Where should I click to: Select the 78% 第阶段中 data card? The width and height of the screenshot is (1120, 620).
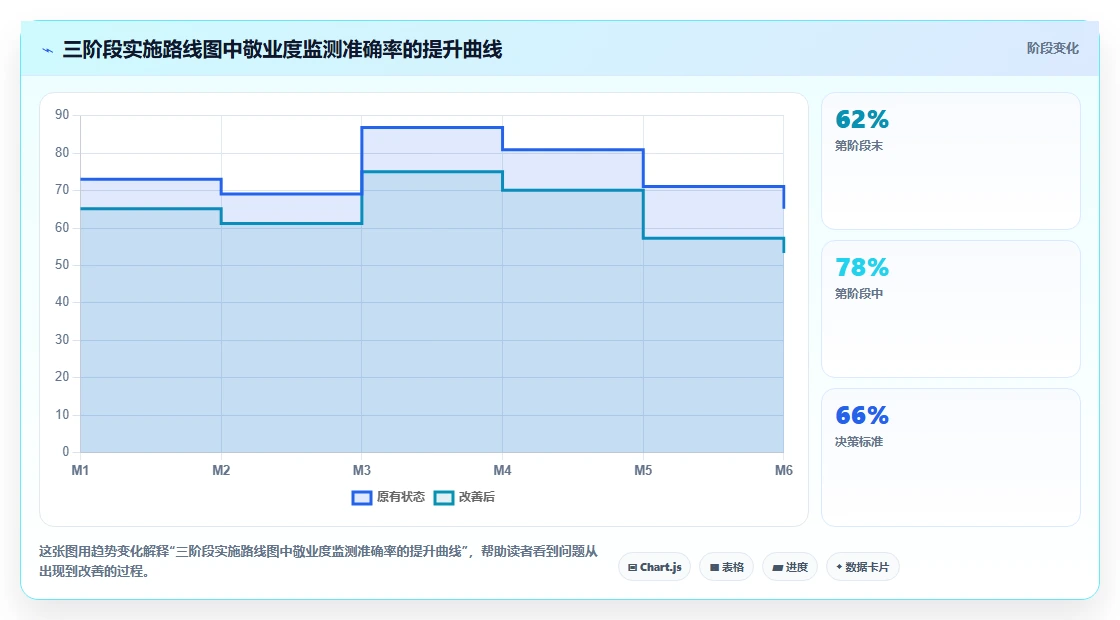tap(951, 309)
